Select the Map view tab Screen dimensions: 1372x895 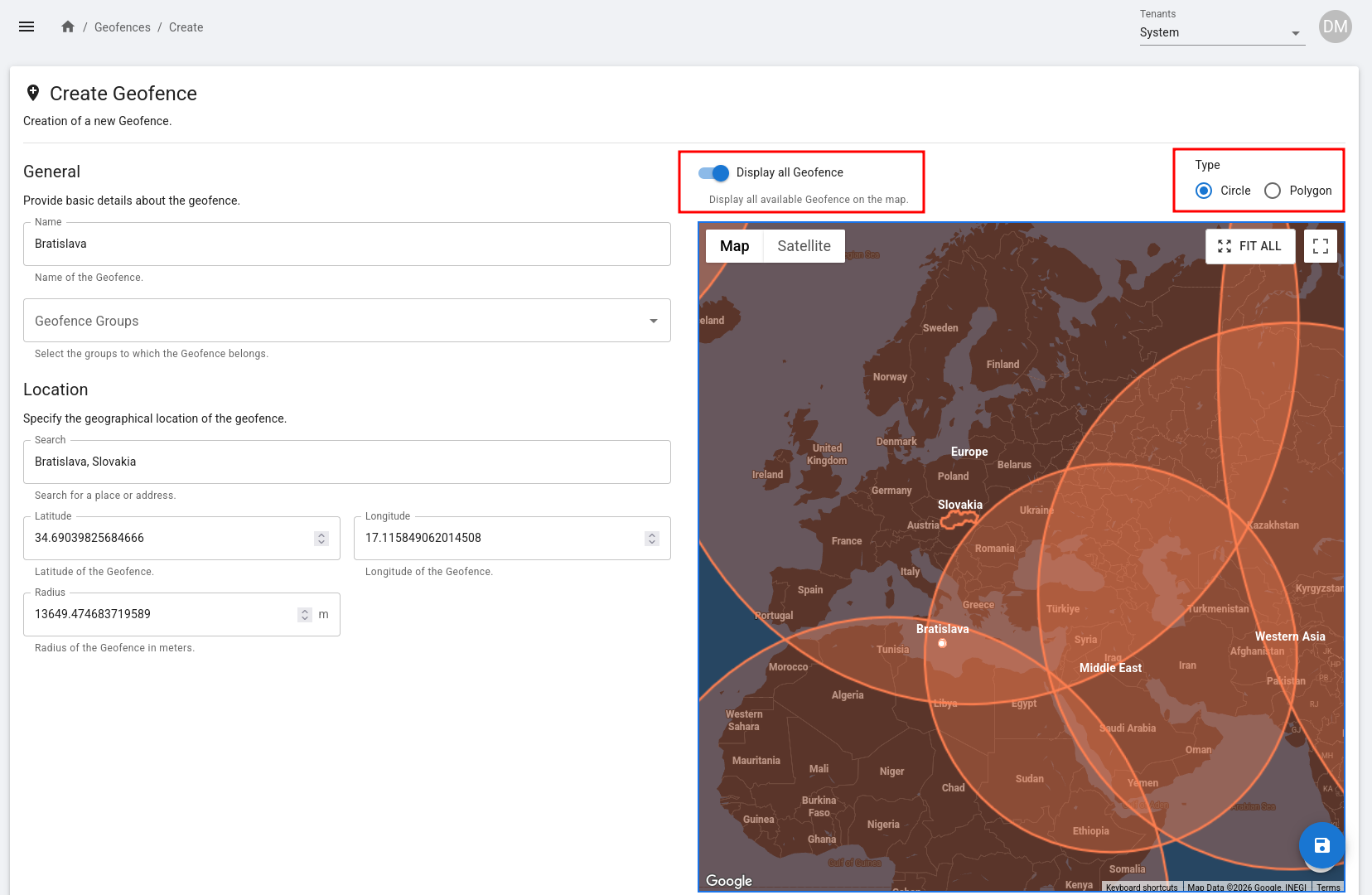(x=734, y=246)
